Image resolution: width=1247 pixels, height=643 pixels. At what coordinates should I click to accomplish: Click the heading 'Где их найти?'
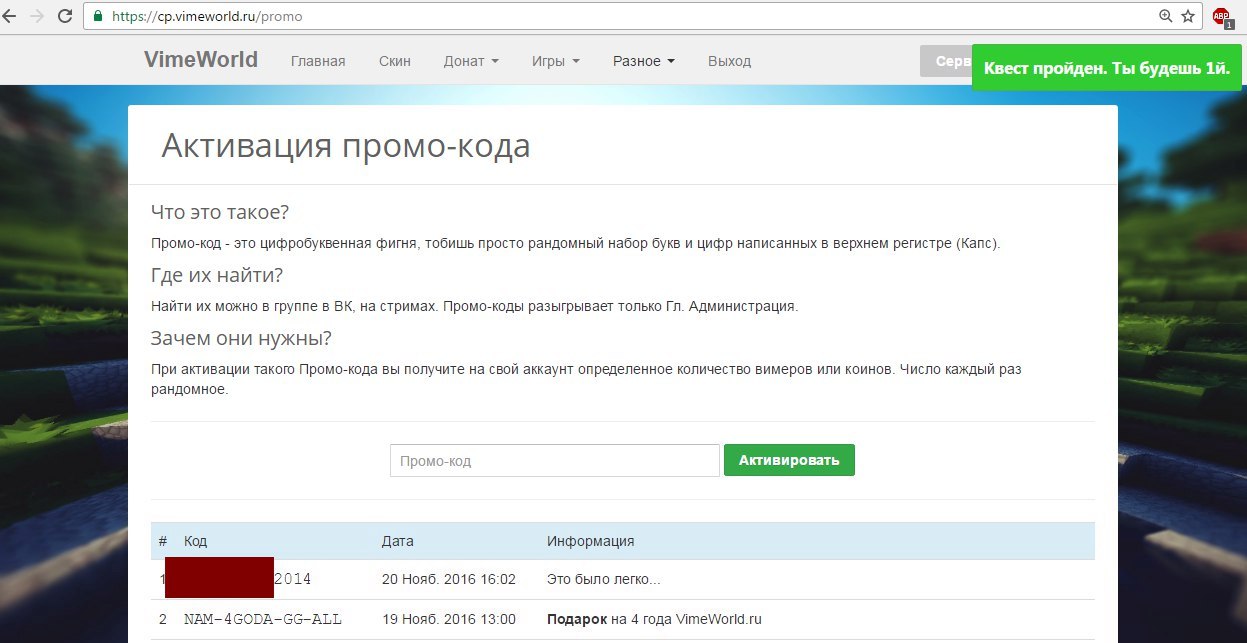click(217, 275)
